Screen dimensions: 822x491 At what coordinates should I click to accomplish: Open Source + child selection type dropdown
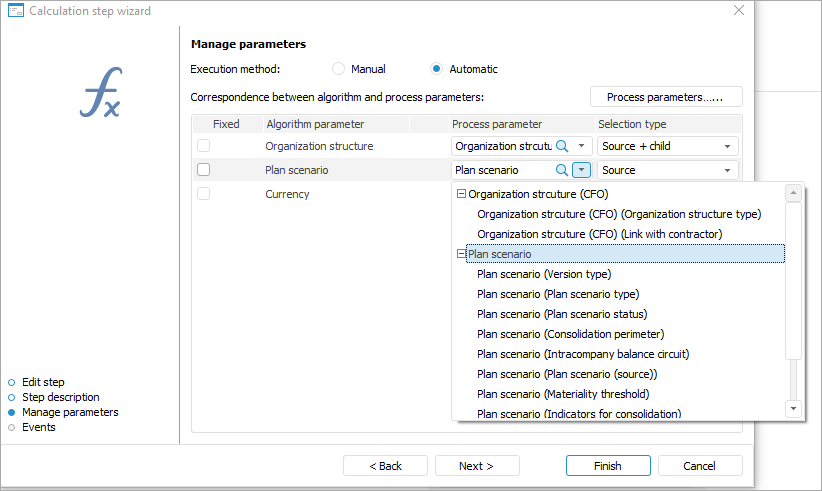[x=727, y=146]
